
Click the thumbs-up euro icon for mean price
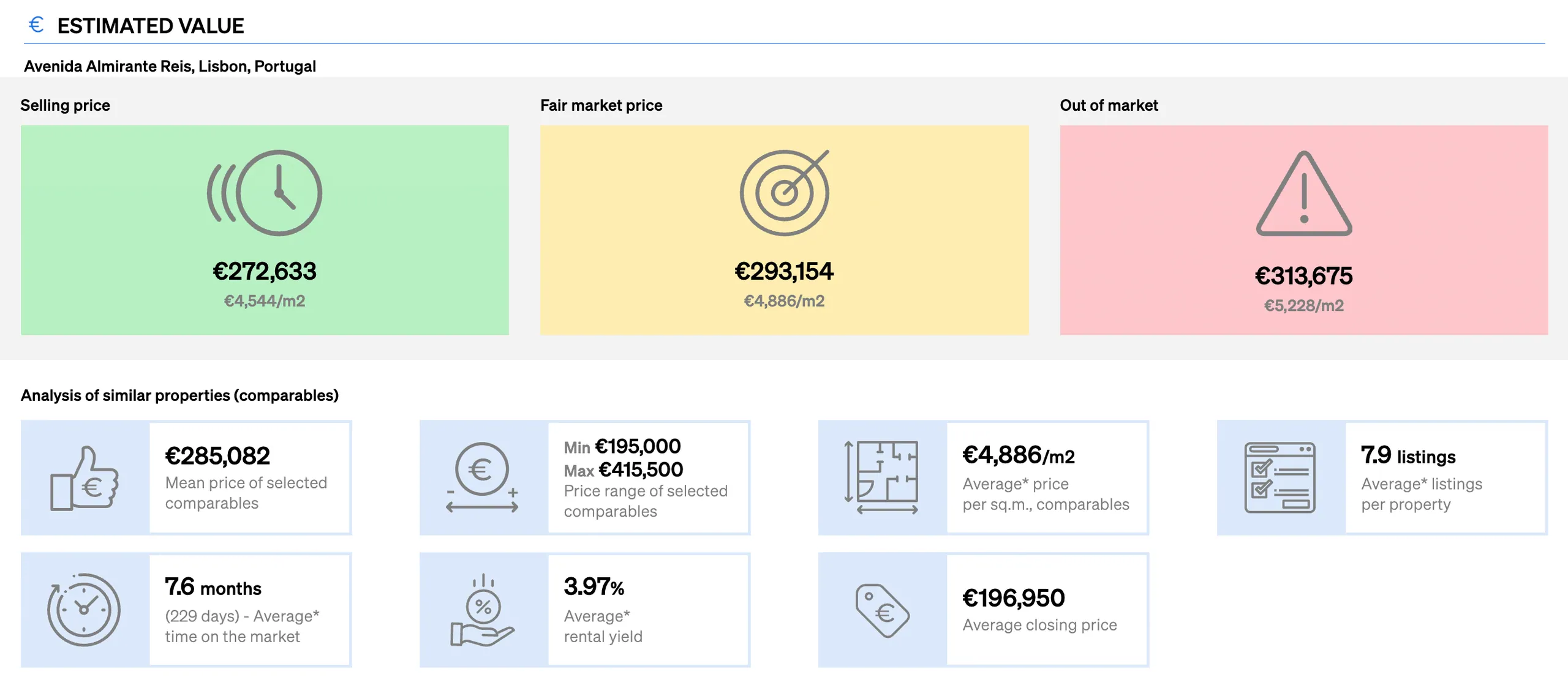coord(84,478)
